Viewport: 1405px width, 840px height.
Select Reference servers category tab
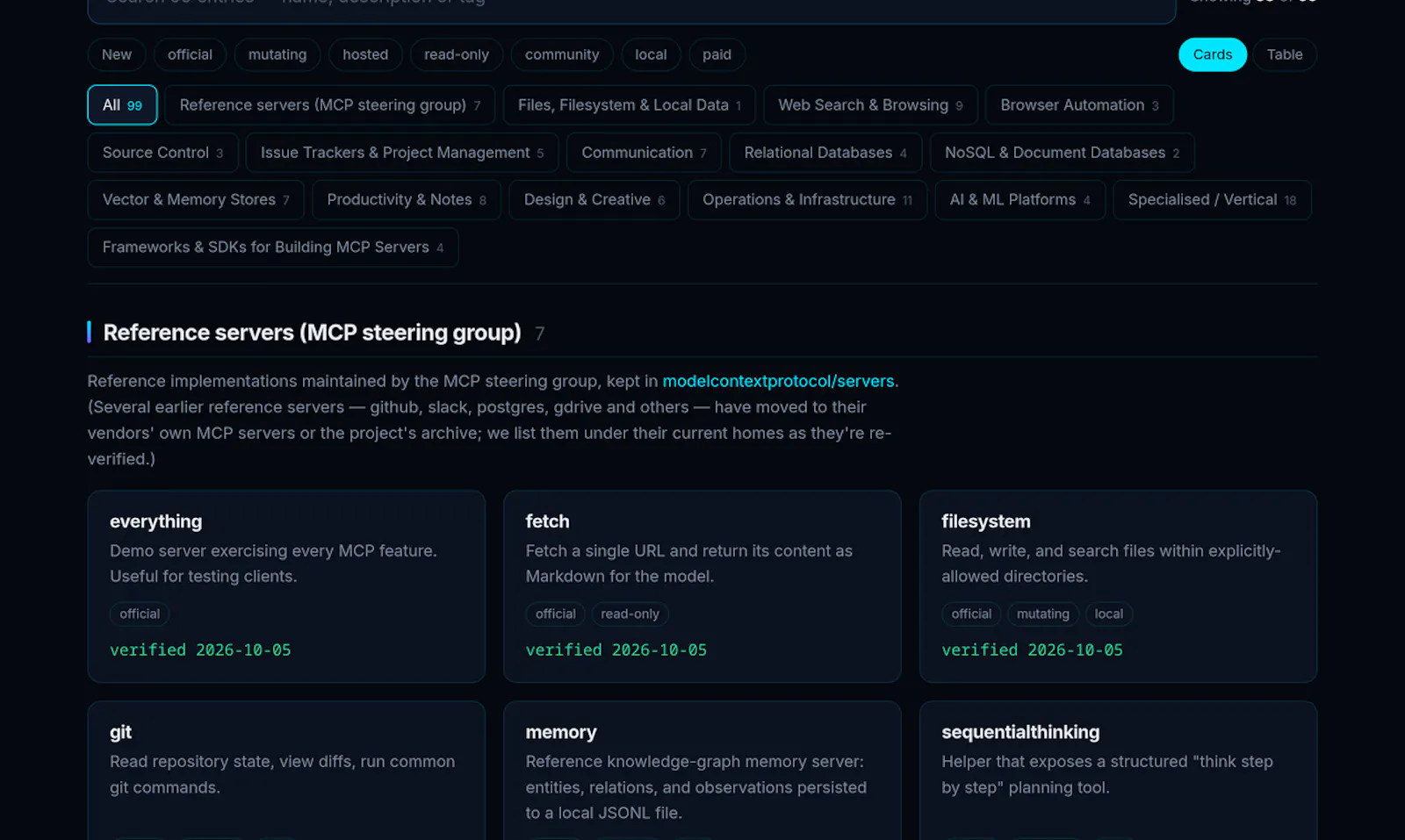pyautogui.click(x=330, y=105)
